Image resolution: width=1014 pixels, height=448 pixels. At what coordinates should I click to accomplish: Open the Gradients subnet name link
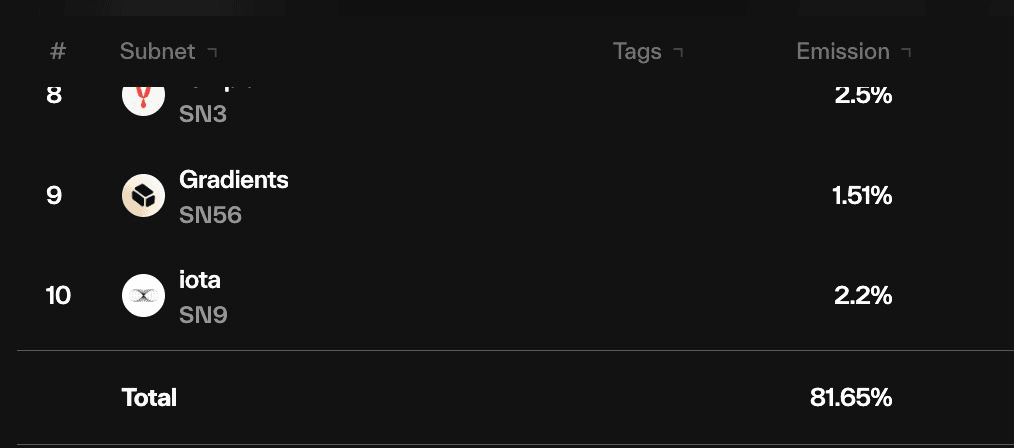[234, 180]
